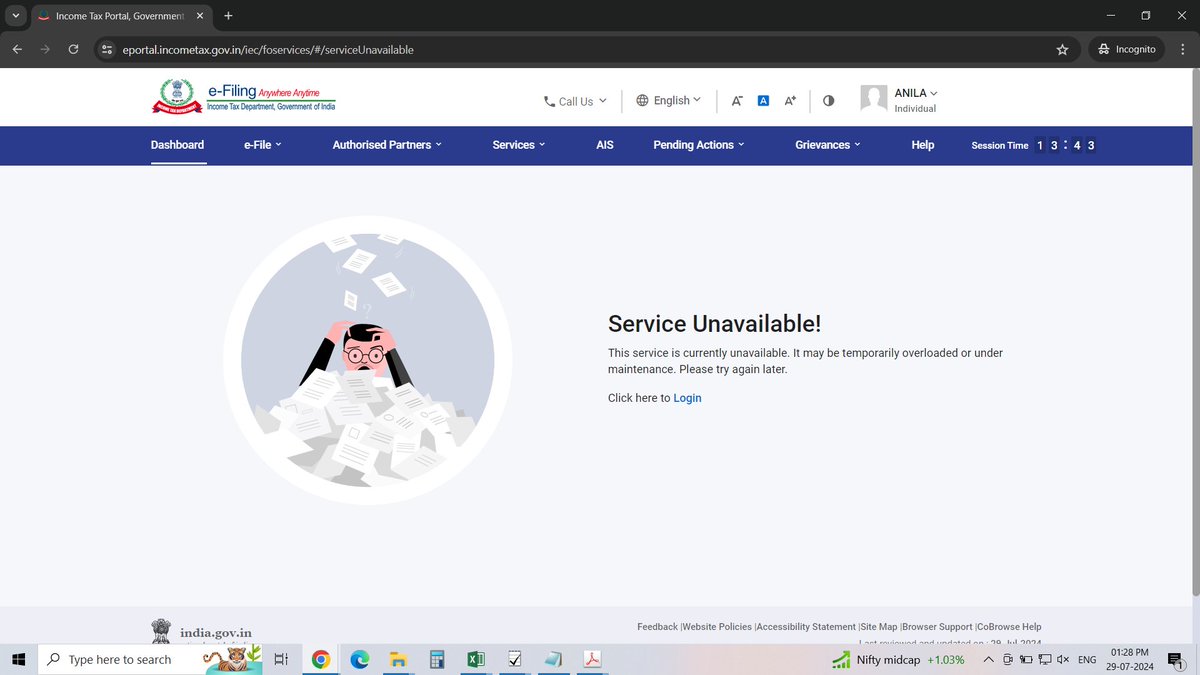Click the ANILA profile avatar
Viewport: 1200px width, 675px height.
click(x=872, y=97)
